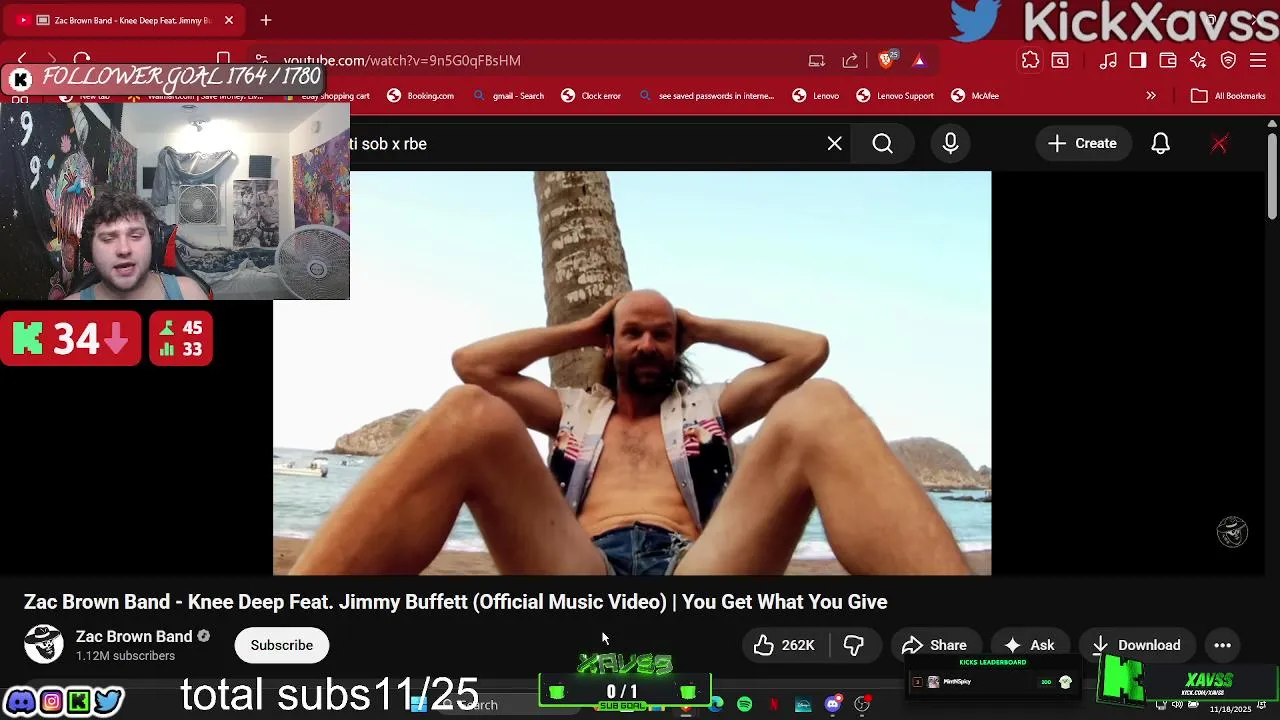
Task: Open YouTube notifications bell
Action: tap(1160, 144)
